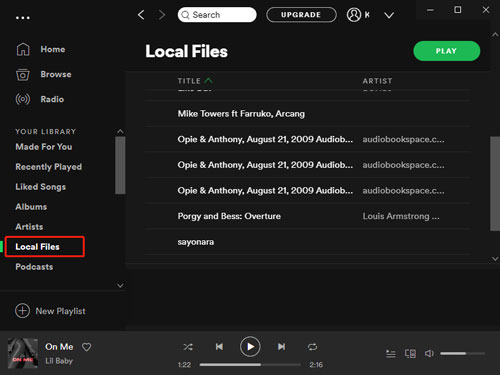Click the Home house icon
Screen dimensions: 500x375
click(x=23, y=49)
